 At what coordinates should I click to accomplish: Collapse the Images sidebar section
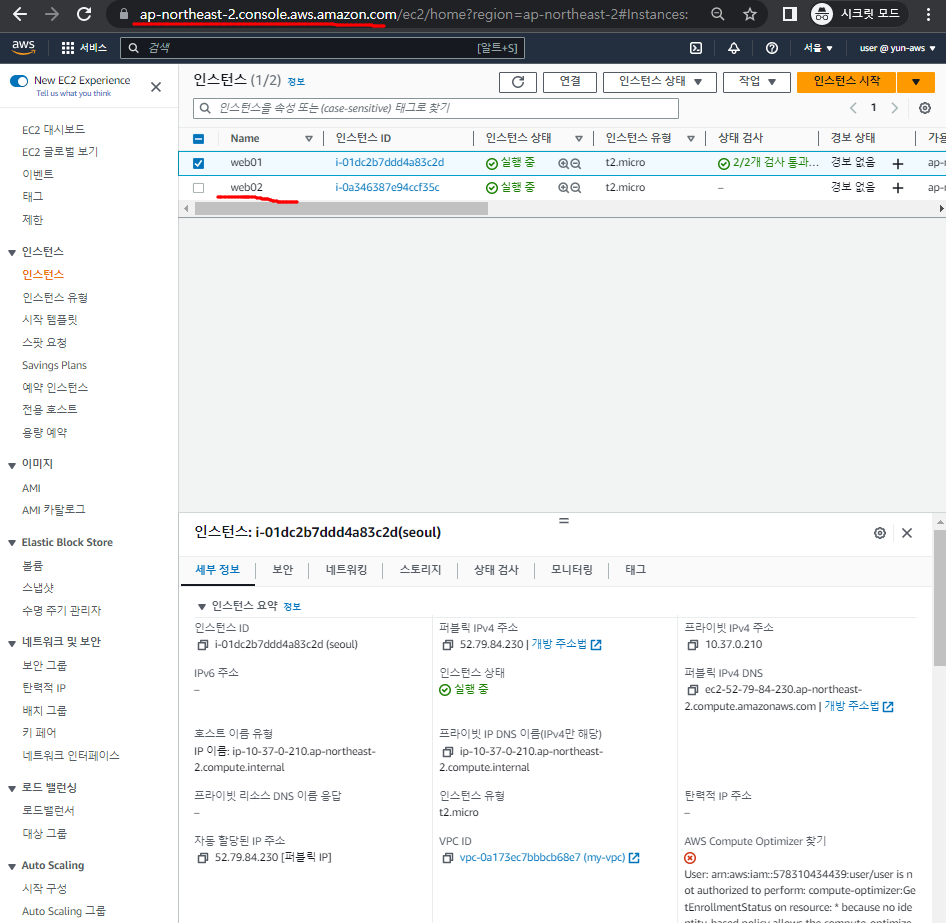click(x=11, y=465)
